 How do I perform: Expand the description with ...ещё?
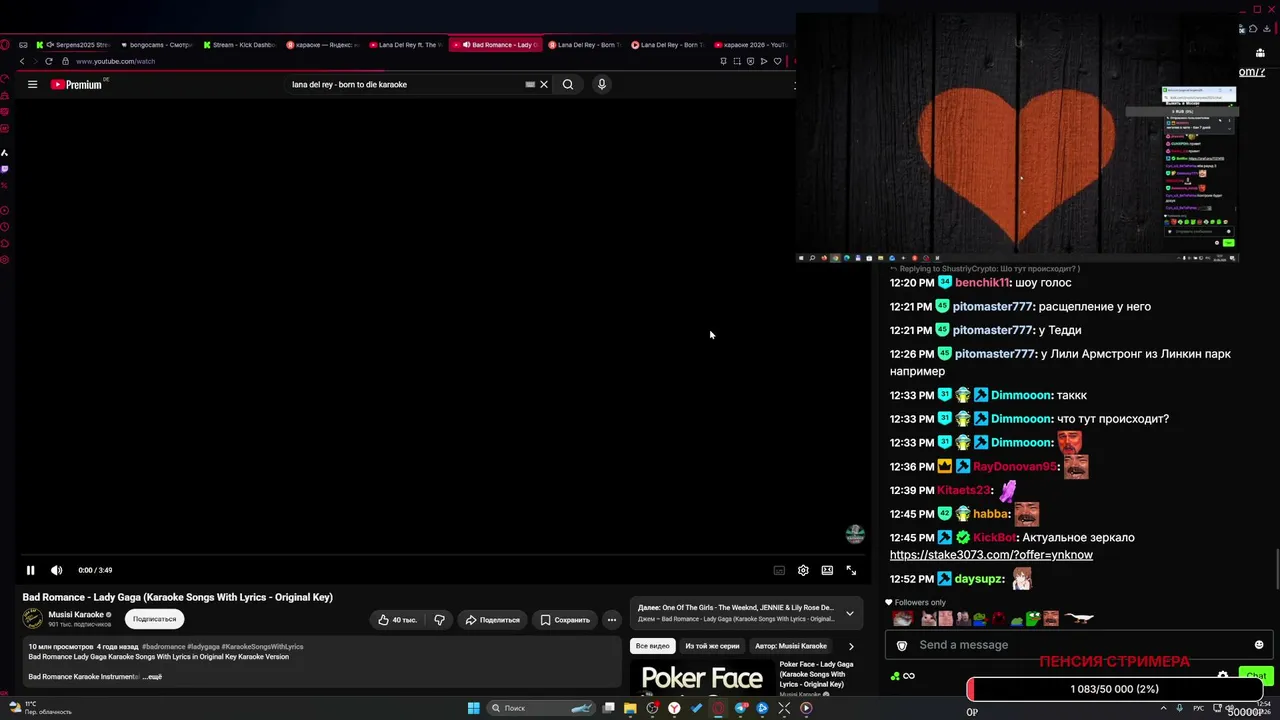pyautogui.click(x=152, y=677)
